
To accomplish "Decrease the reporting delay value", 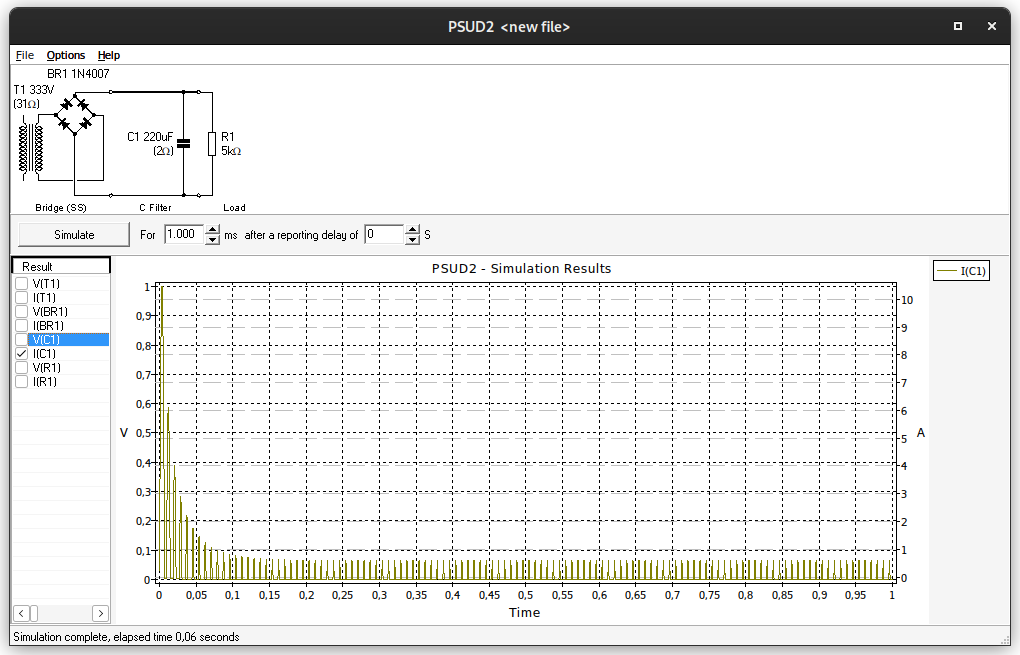I will point(412,239).
